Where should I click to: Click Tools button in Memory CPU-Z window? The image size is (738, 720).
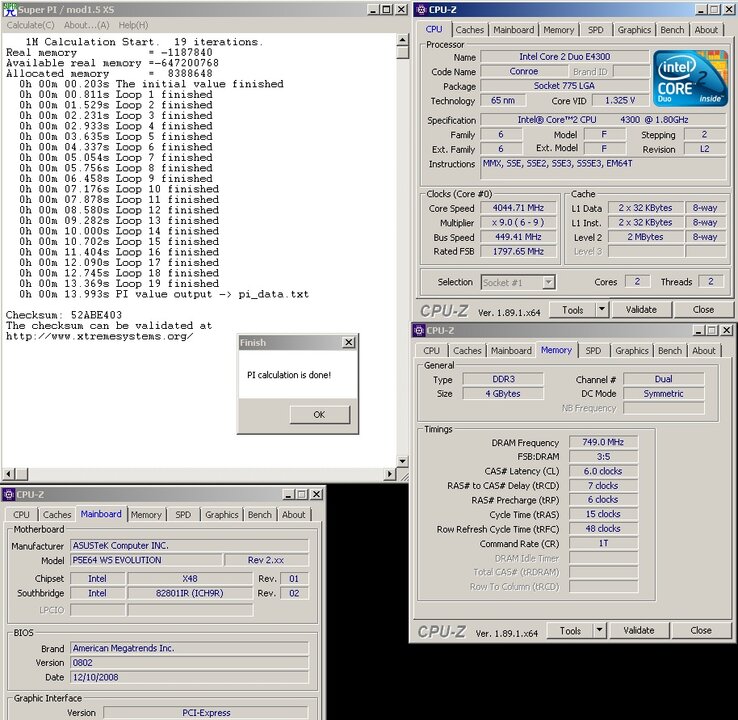tap(570, 631)
